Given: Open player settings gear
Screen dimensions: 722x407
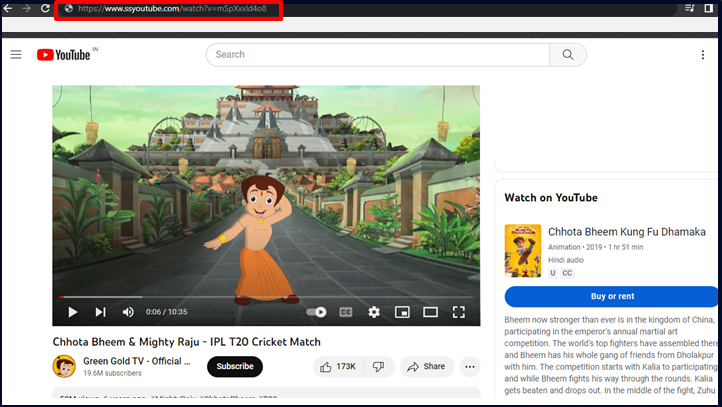Looking at the screenshot, I should coord(374,312).
